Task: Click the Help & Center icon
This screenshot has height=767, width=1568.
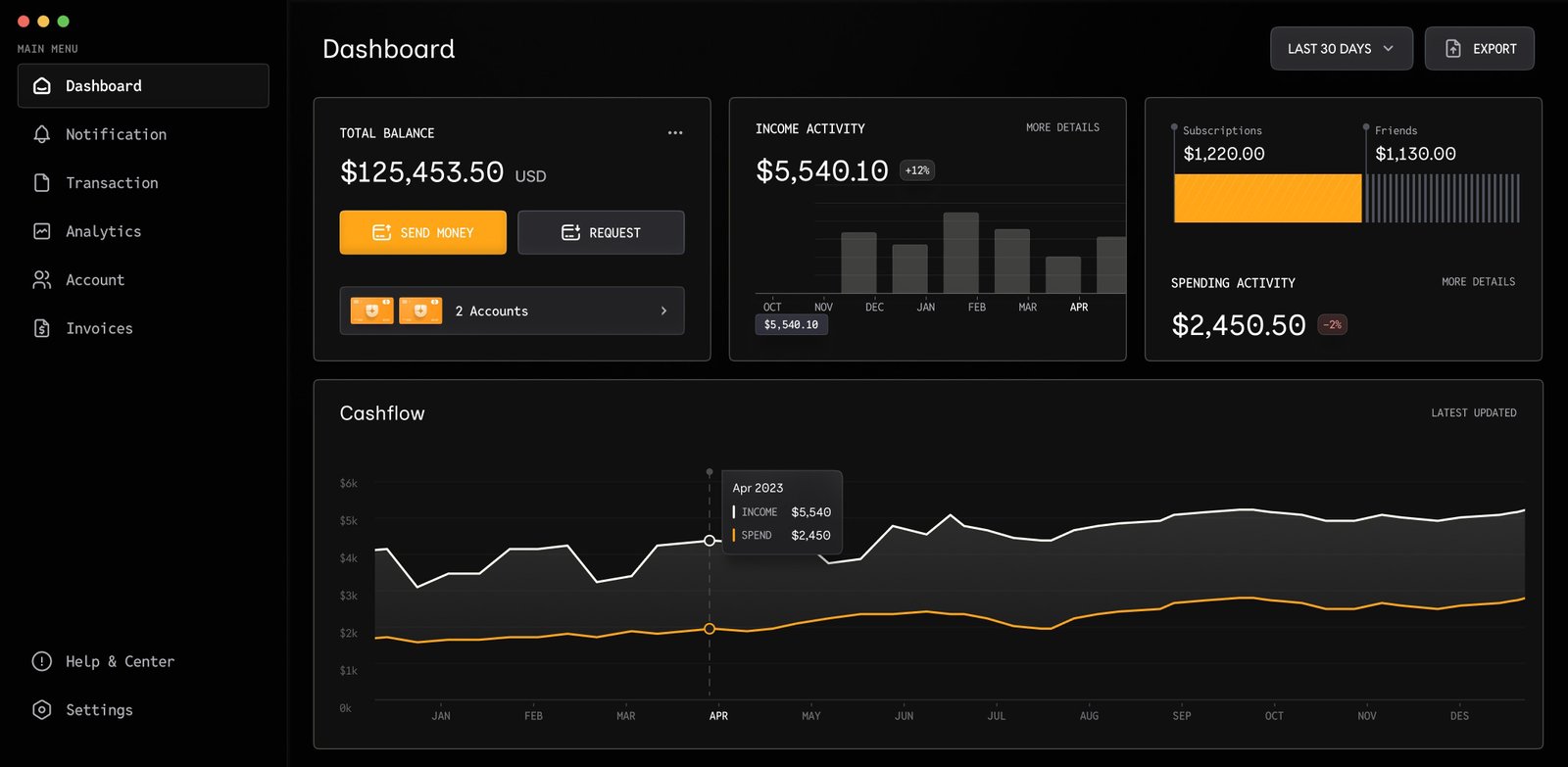Action: pyautogui.click(x=41, y=661)
